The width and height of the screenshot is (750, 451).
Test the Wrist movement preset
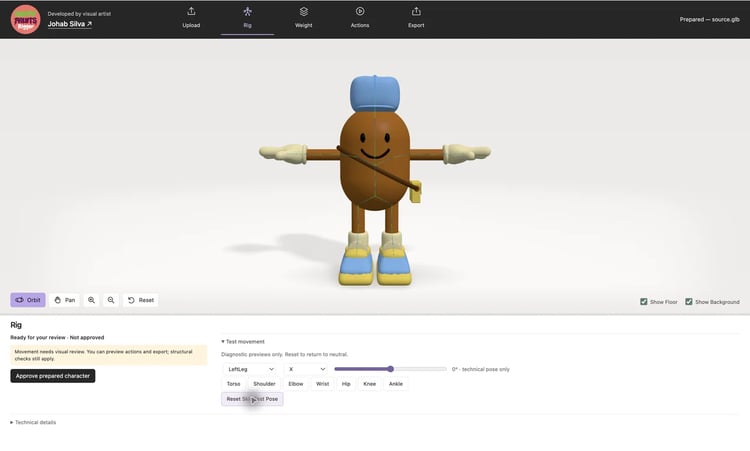pyautogui.click(x=322, y=384)
